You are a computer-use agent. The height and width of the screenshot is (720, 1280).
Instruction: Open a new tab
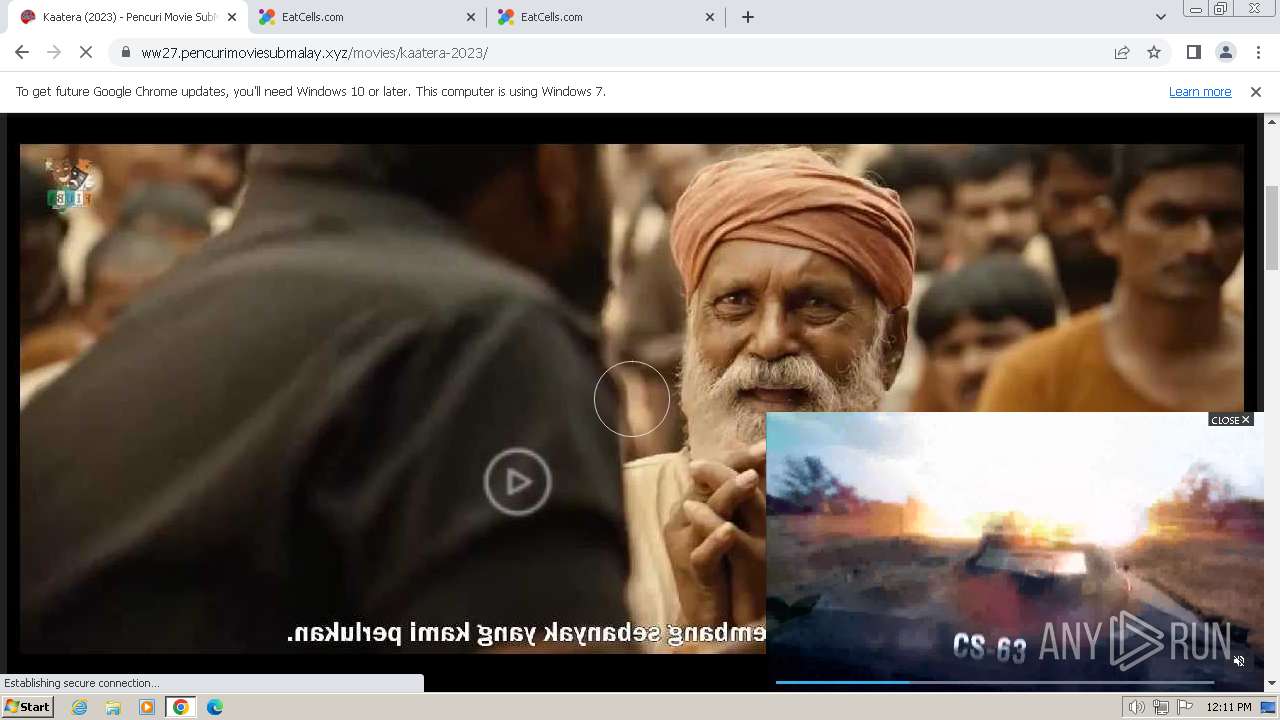[x=747, y=17]
